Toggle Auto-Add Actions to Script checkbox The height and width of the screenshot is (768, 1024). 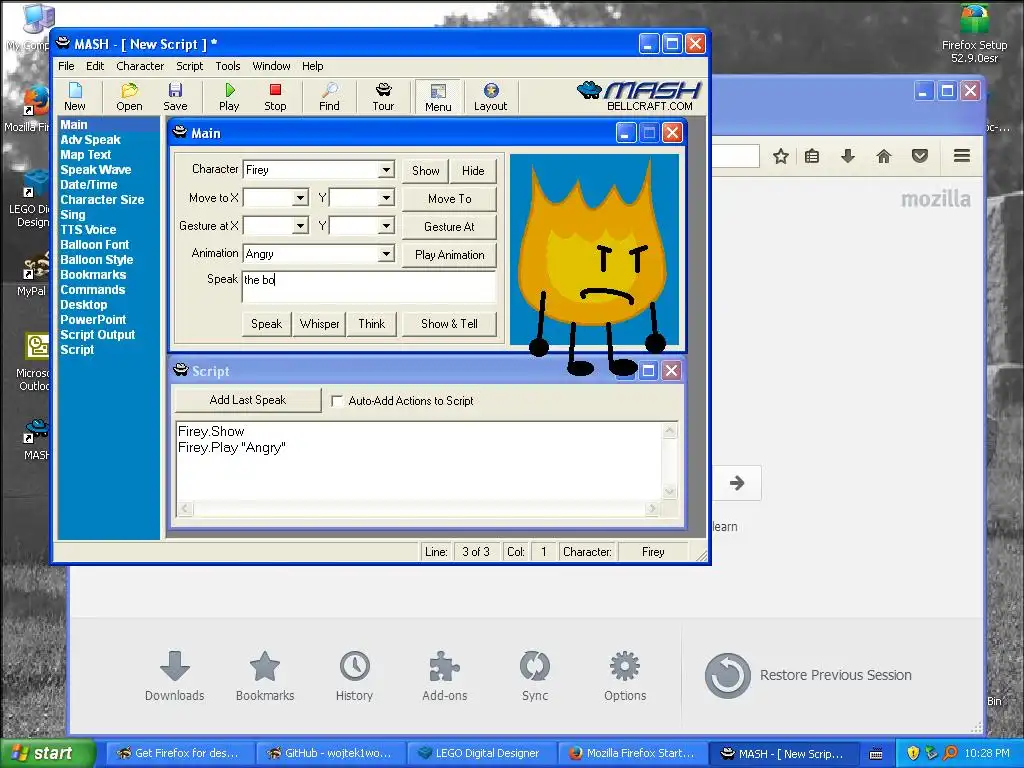pos(337,400)
